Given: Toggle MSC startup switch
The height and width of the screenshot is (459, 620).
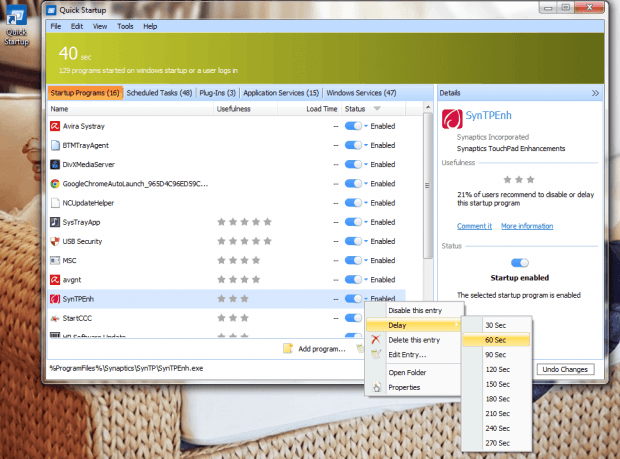Looking at the screenshot, I should coord(353,261).
